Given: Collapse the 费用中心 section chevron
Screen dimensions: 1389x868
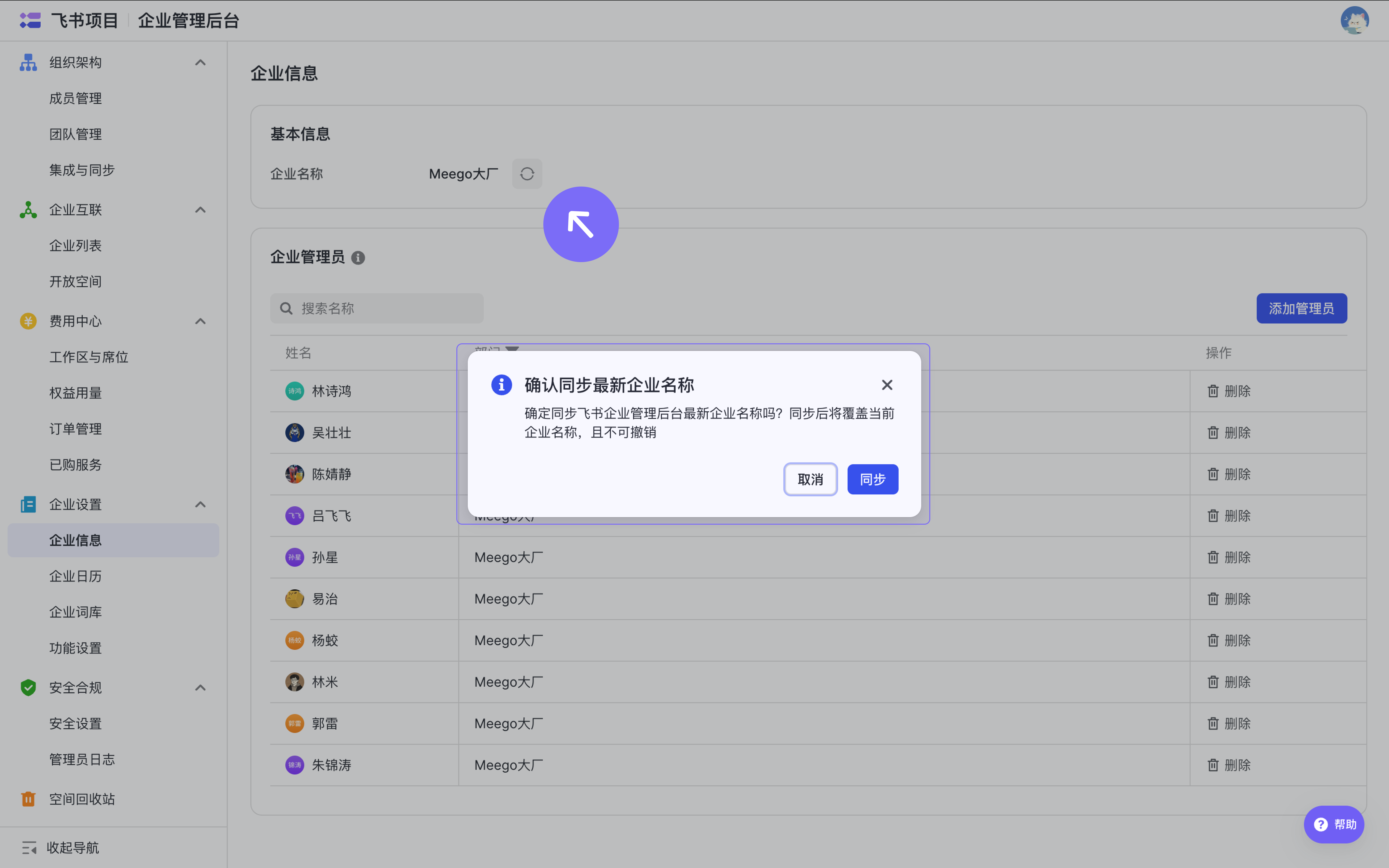Looking at the screenshot, I should point(200,321).
